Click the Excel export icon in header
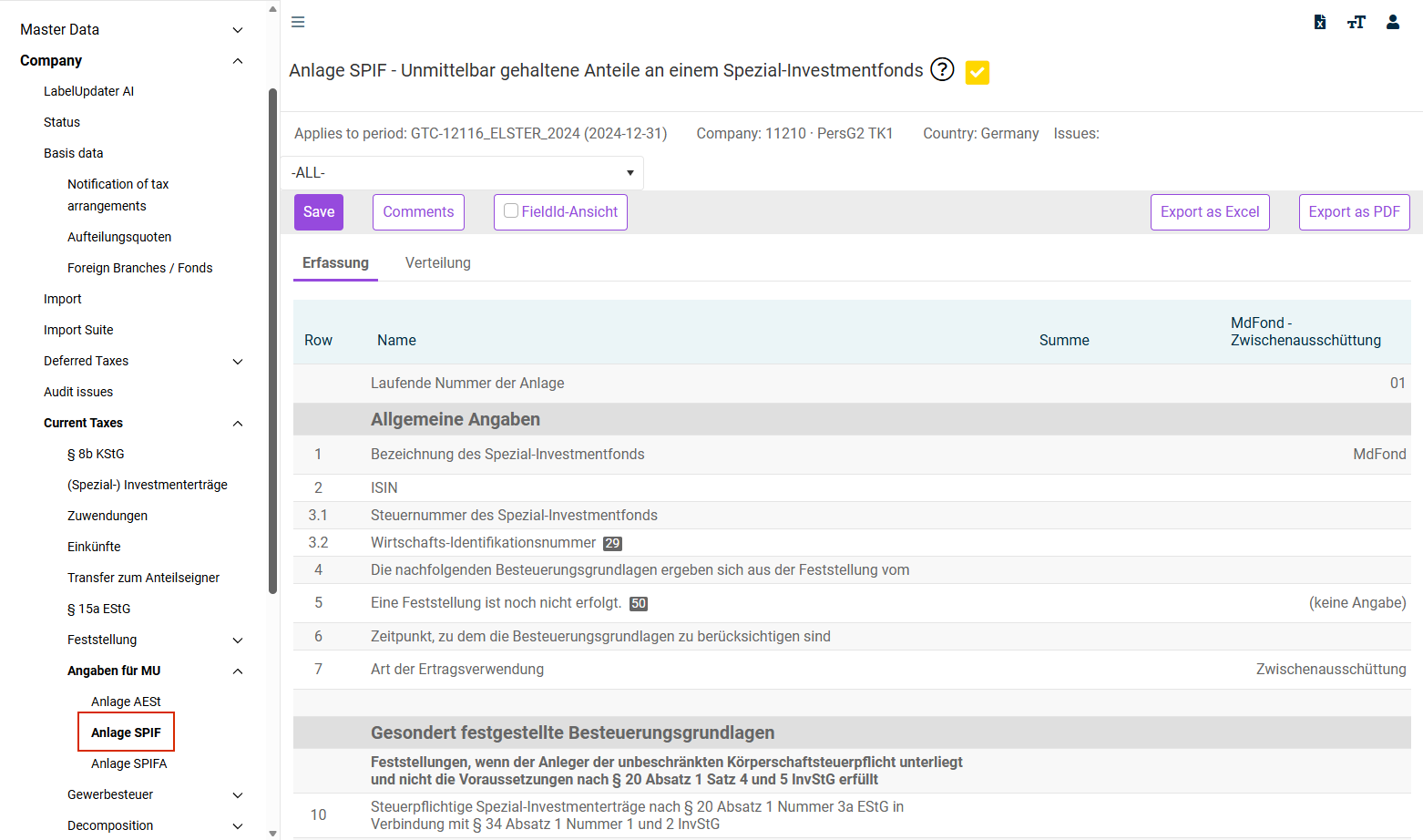Image resolution: width=1423 pixels, height=840 pixels. coord(1320,22)
